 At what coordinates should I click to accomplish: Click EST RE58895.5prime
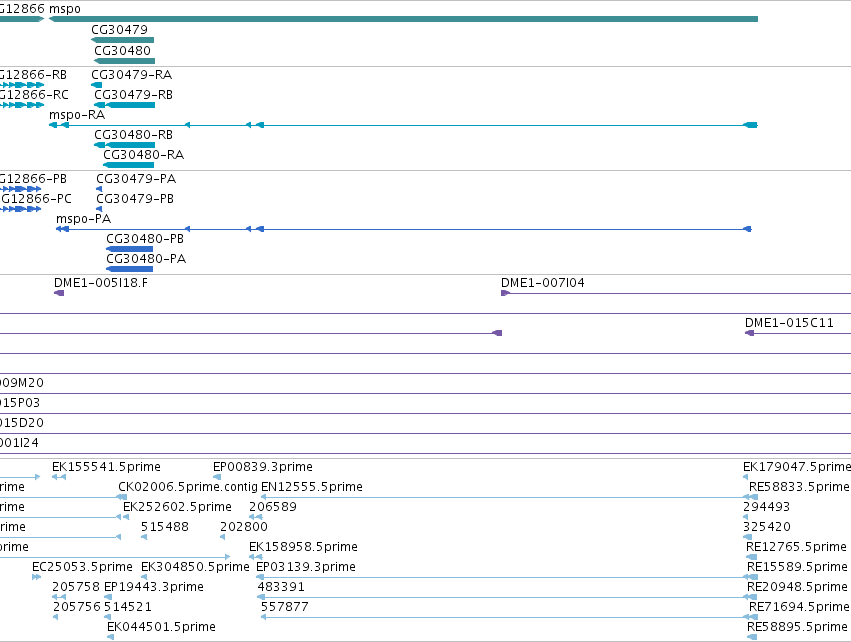(x=797, y=627)
